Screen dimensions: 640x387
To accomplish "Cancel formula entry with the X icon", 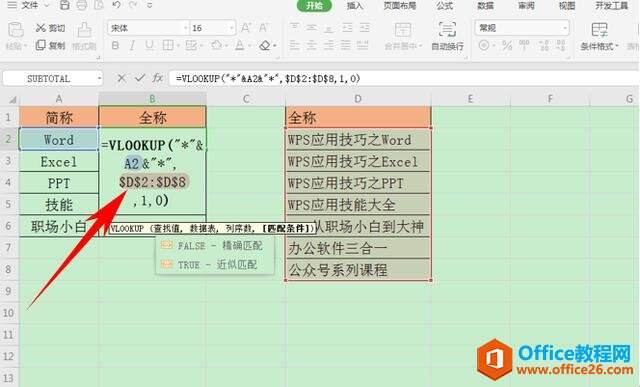I will click(x=121, y=78).
